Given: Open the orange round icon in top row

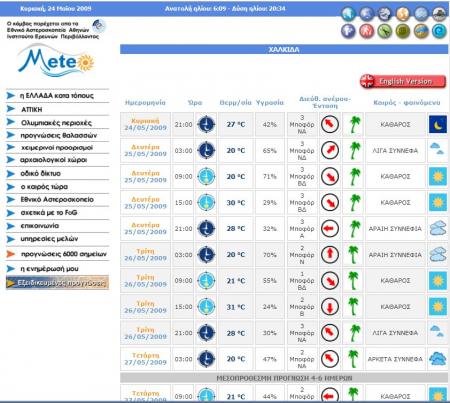Looking at the screenshot, I should (403, 14).
